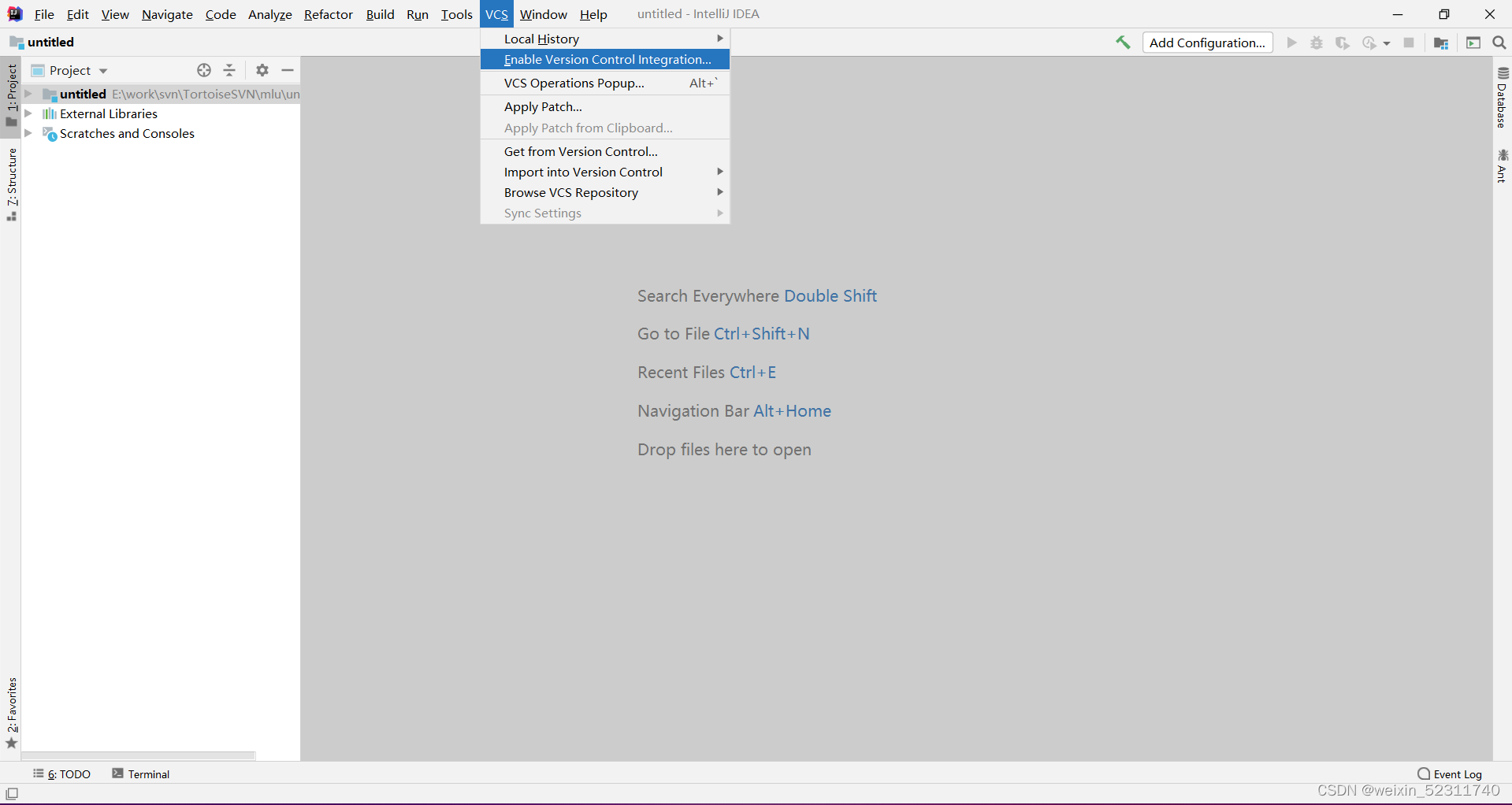The width and height of the screenshot is (1512, 805).
Task: Expand External Libraries tree node
Action: 28,113
